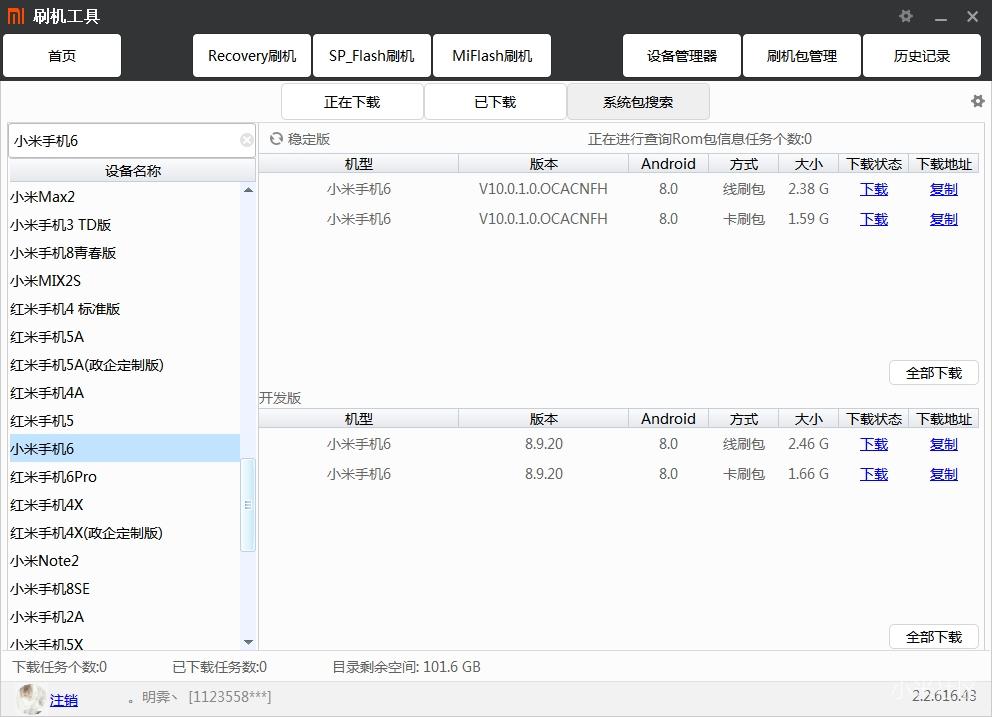This screenshot has width=992, height=717.
Task: Click 下载任务个数:0 status text
Action: pyautogui.click(x=59, y=667)
